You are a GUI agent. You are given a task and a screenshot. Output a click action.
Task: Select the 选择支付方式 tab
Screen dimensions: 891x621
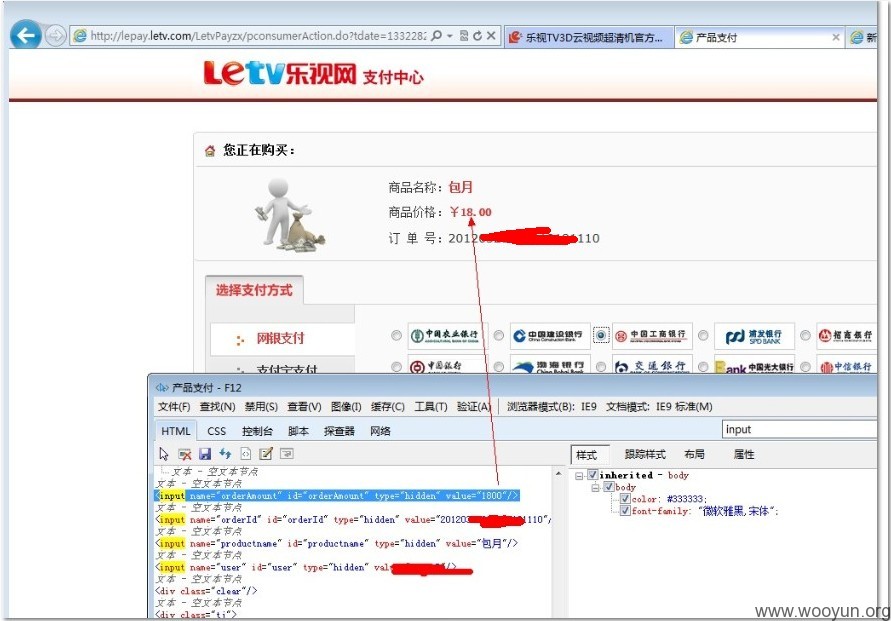click(254, 290)
